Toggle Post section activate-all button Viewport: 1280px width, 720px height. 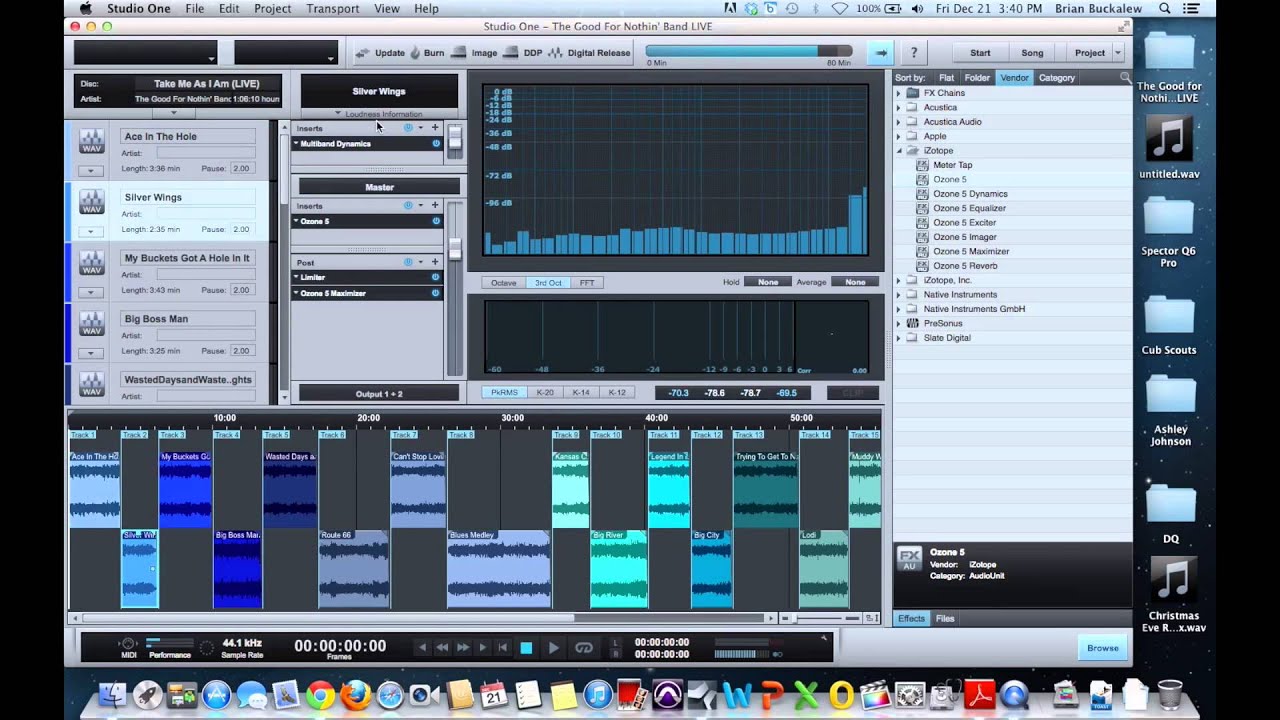(x=408, y=262)
